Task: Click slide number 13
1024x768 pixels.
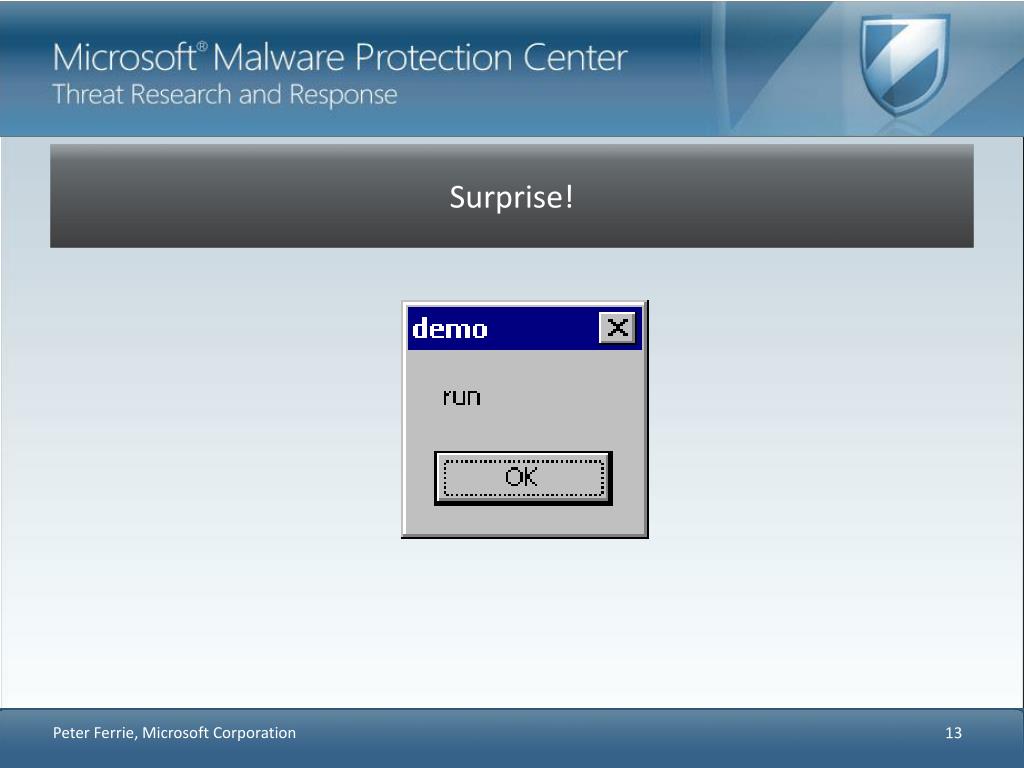Action: point(953,733)
